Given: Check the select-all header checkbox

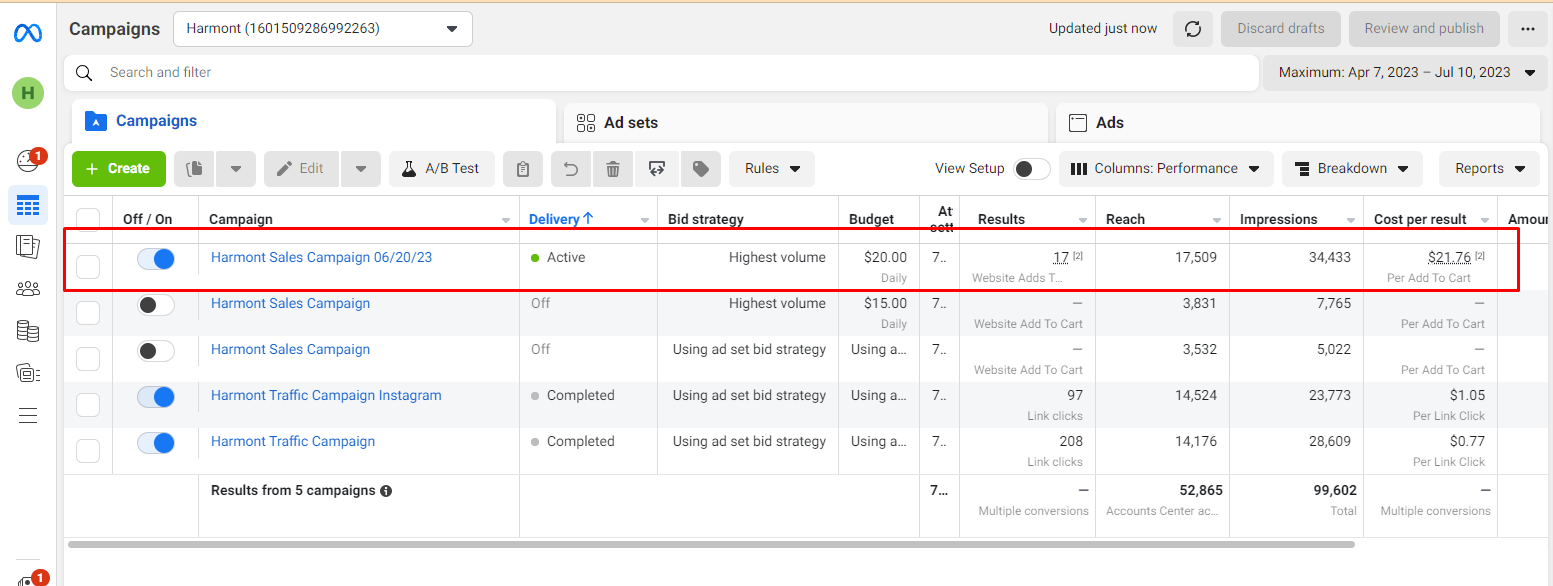Looking at the screenshot, I should tap(88, 220).
